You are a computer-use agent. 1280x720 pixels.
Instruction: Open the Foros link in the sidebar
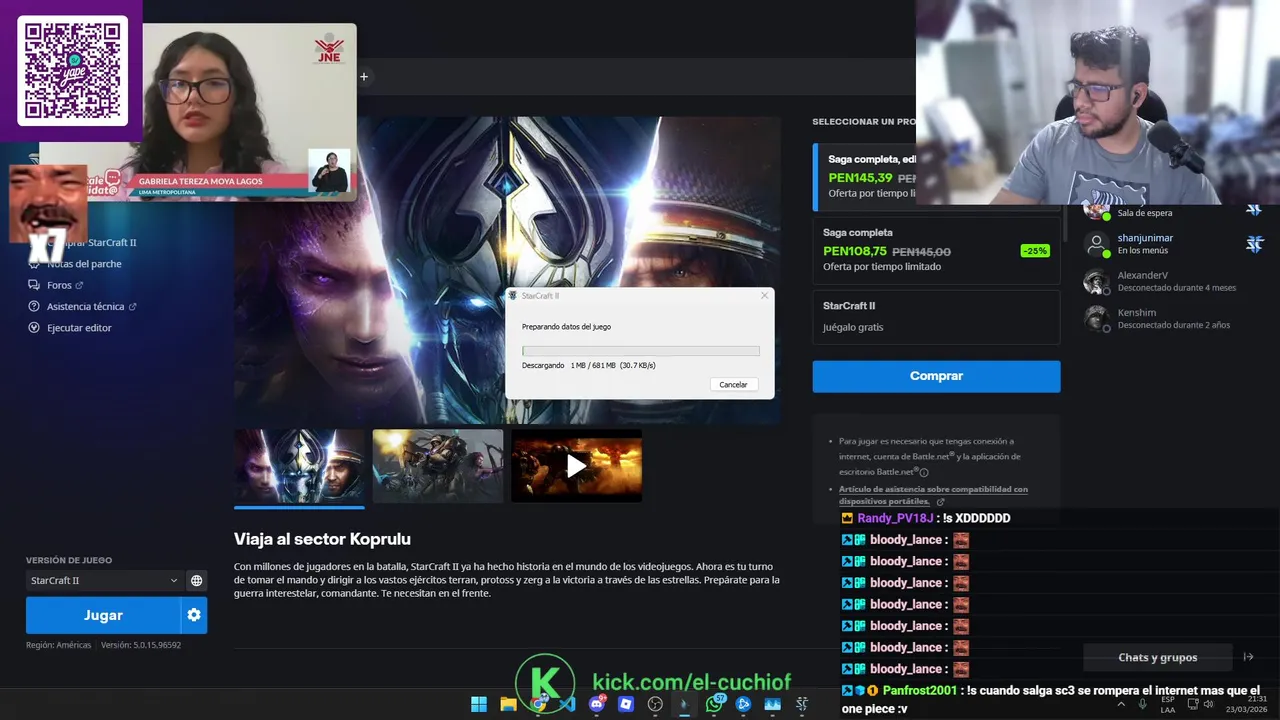(x=59, y=285)
